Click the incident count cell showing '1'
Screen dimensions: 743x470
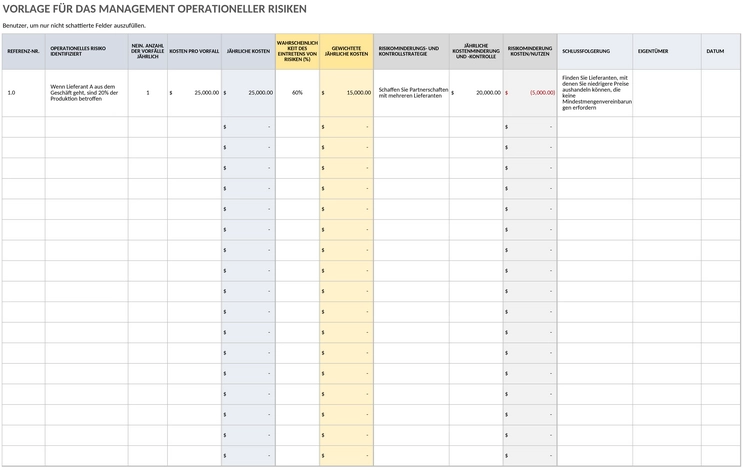click(148, 93)
